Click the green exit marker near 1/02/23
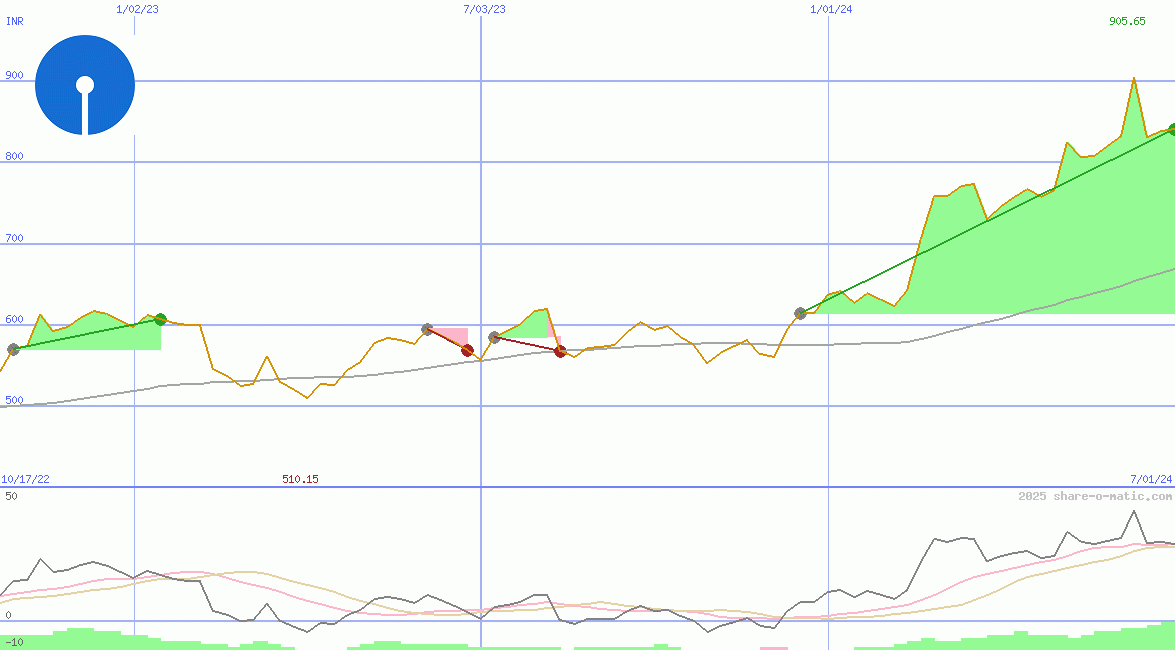1175x650 pixels. [160, 319]
